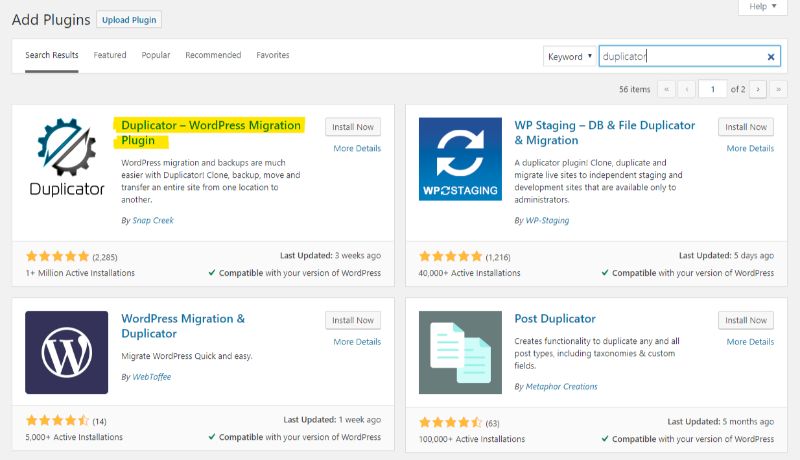Image resolution: width=800 pixels, height=460 pixels.
Task: Open WordPress Migration & Duplicator title link
Action: point(183,326)
